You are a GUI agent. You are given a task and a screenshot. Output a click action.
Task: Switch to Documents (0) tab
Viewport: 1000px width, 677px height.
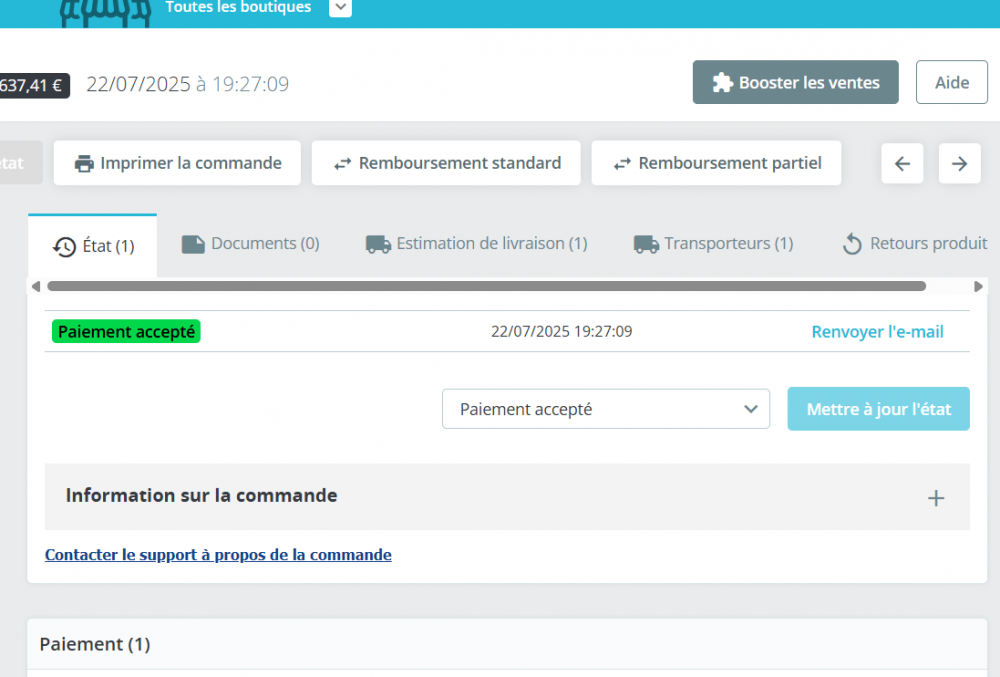pos(250,244)
